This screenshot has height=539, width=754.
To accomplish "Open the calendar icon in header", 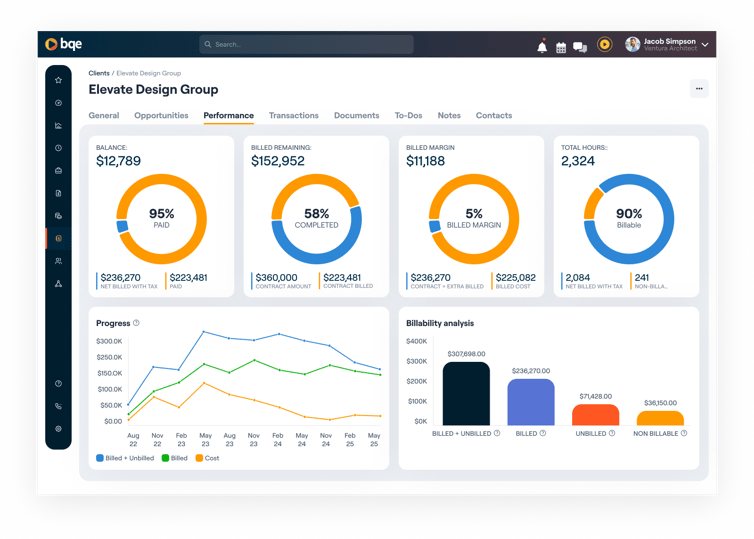I will tap(561, 47).
